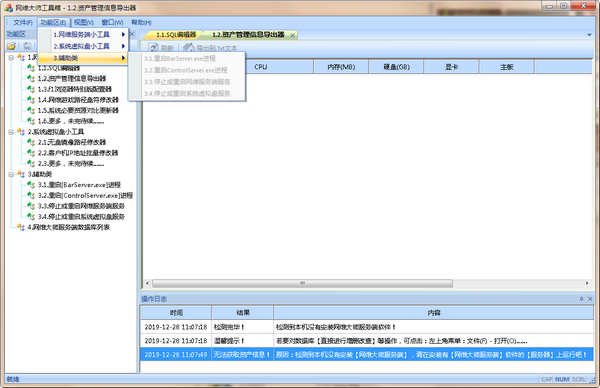Click the CAP indicator in status bar
The image size is (600, 388).
tap(546, 379)
